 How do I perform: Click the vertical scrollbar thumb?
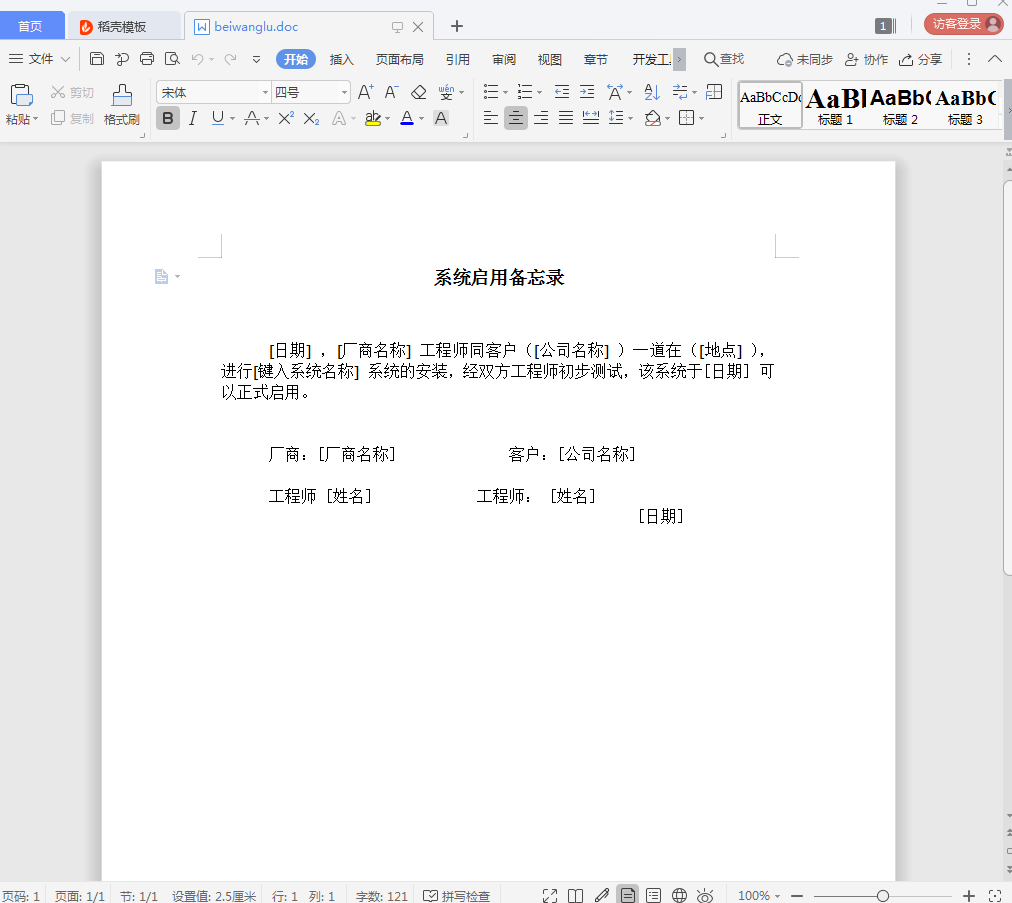click(1007, 378)
